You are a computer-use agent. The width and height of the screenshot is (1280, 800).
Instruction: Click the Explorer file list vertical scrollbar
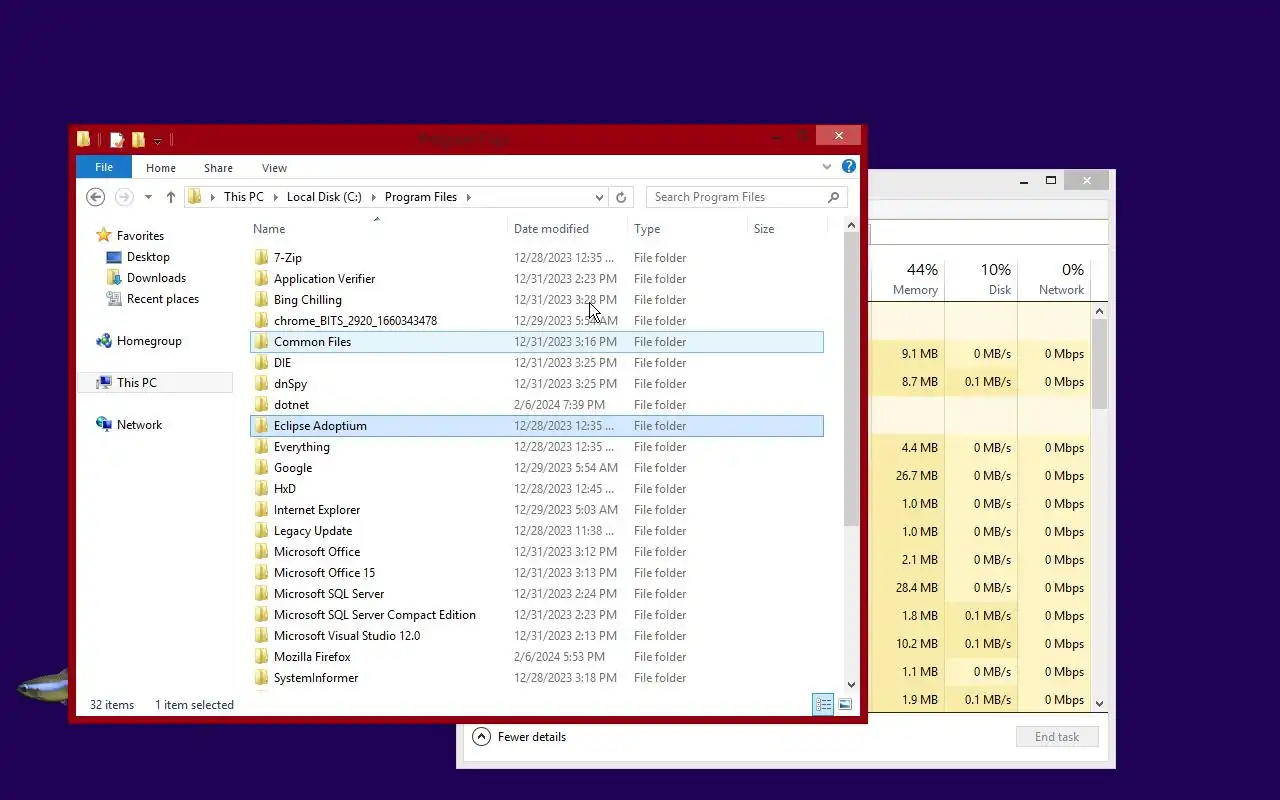(x=851, y=381)
